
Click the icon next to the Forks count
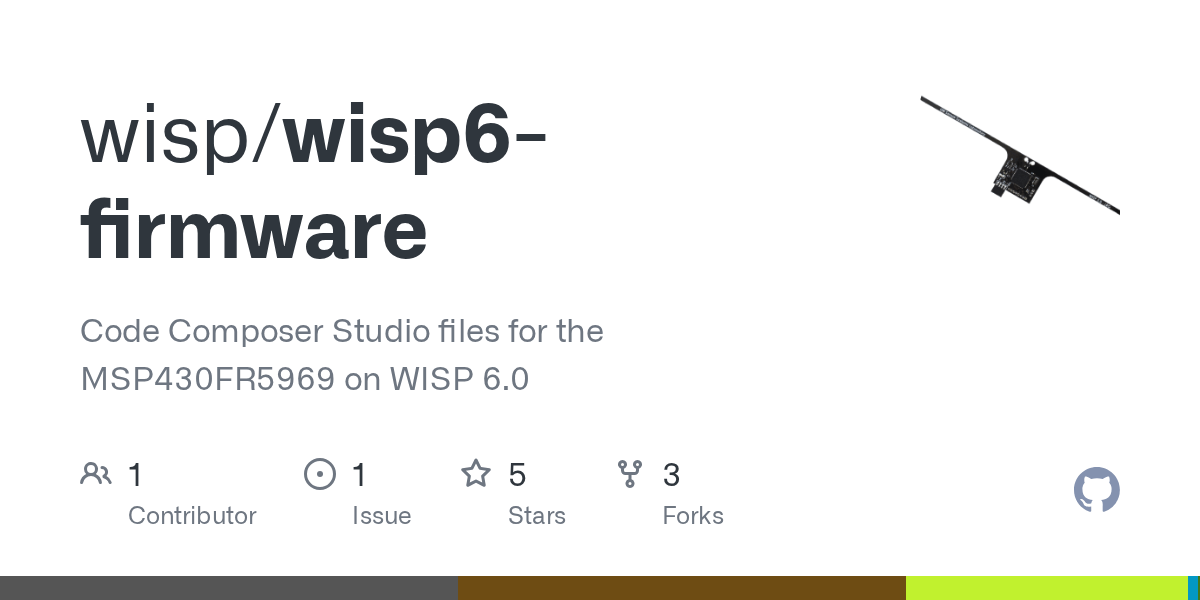pos(631,474)
